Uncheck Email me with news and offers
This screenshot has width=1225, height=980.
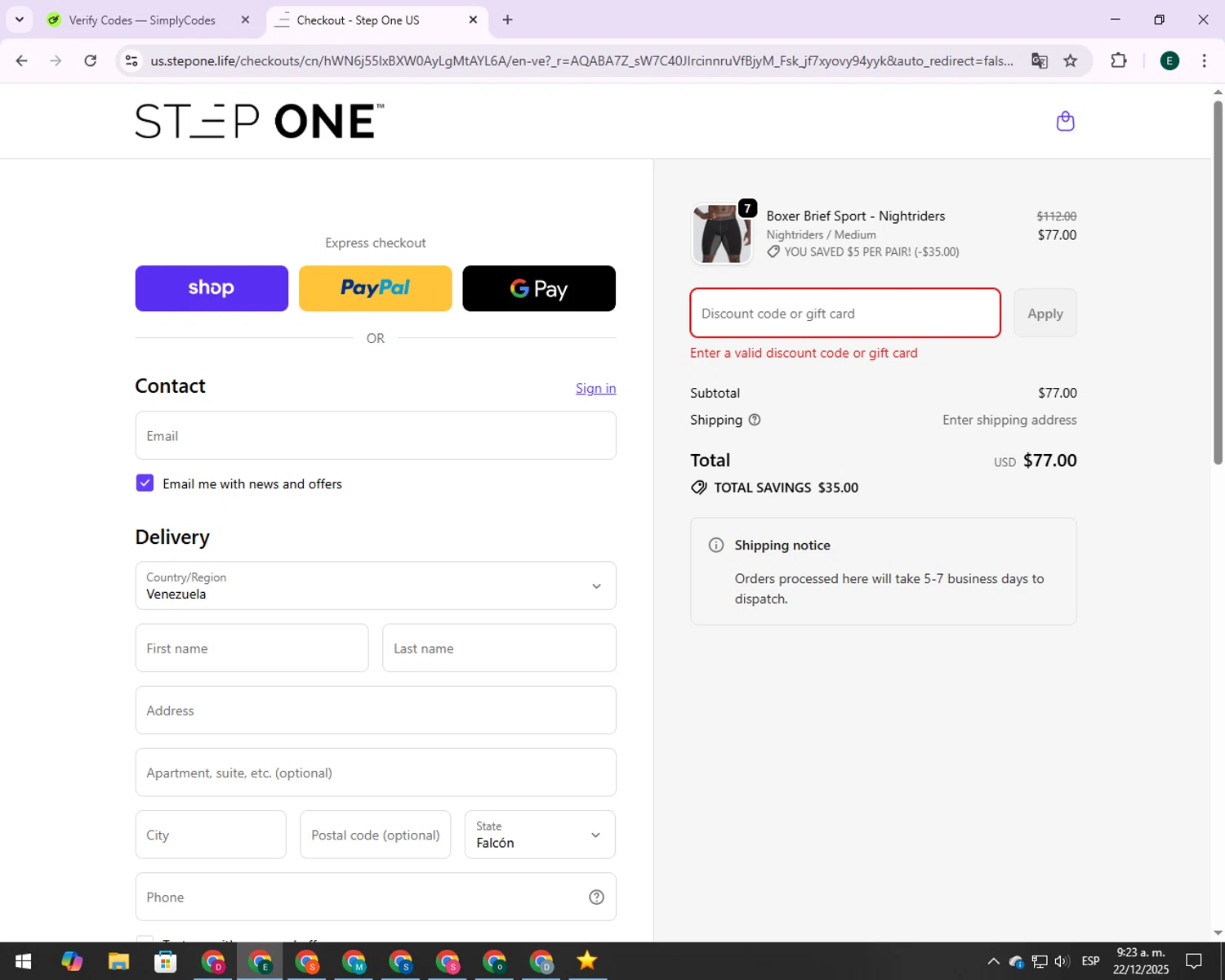(145, 483)
